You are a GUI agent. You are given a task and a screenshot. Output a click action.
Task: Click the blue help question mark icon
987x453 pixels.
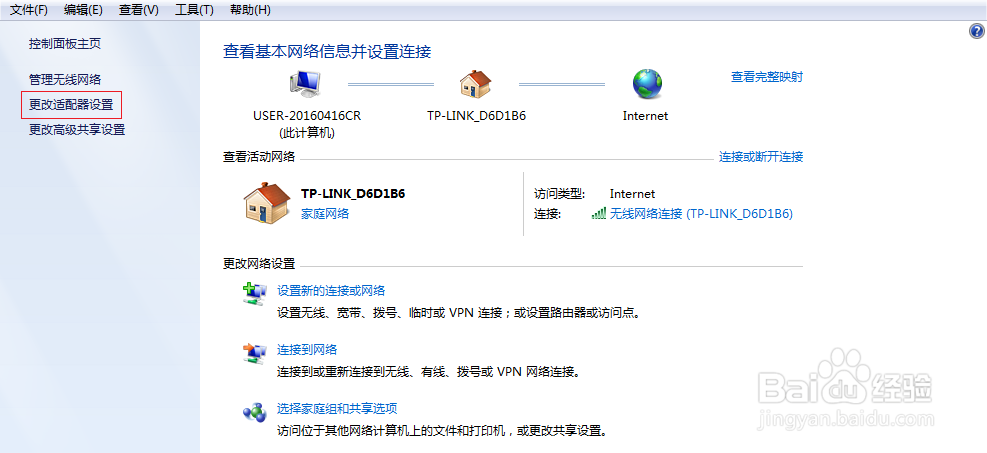click(976, 31)
